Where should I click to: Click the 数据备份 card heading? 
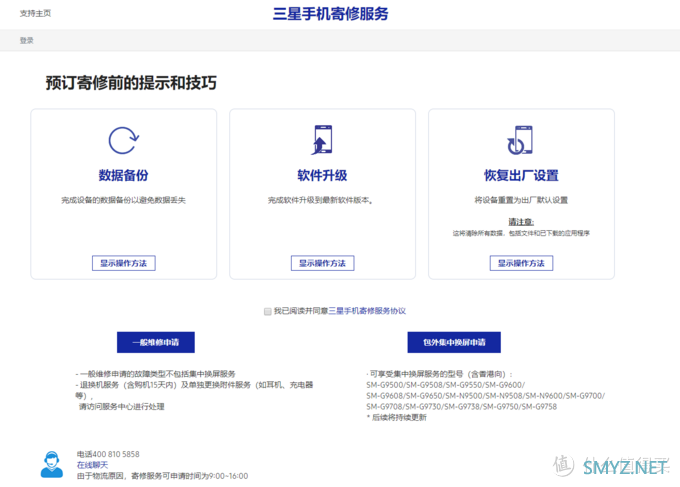[x=124, y=175]
